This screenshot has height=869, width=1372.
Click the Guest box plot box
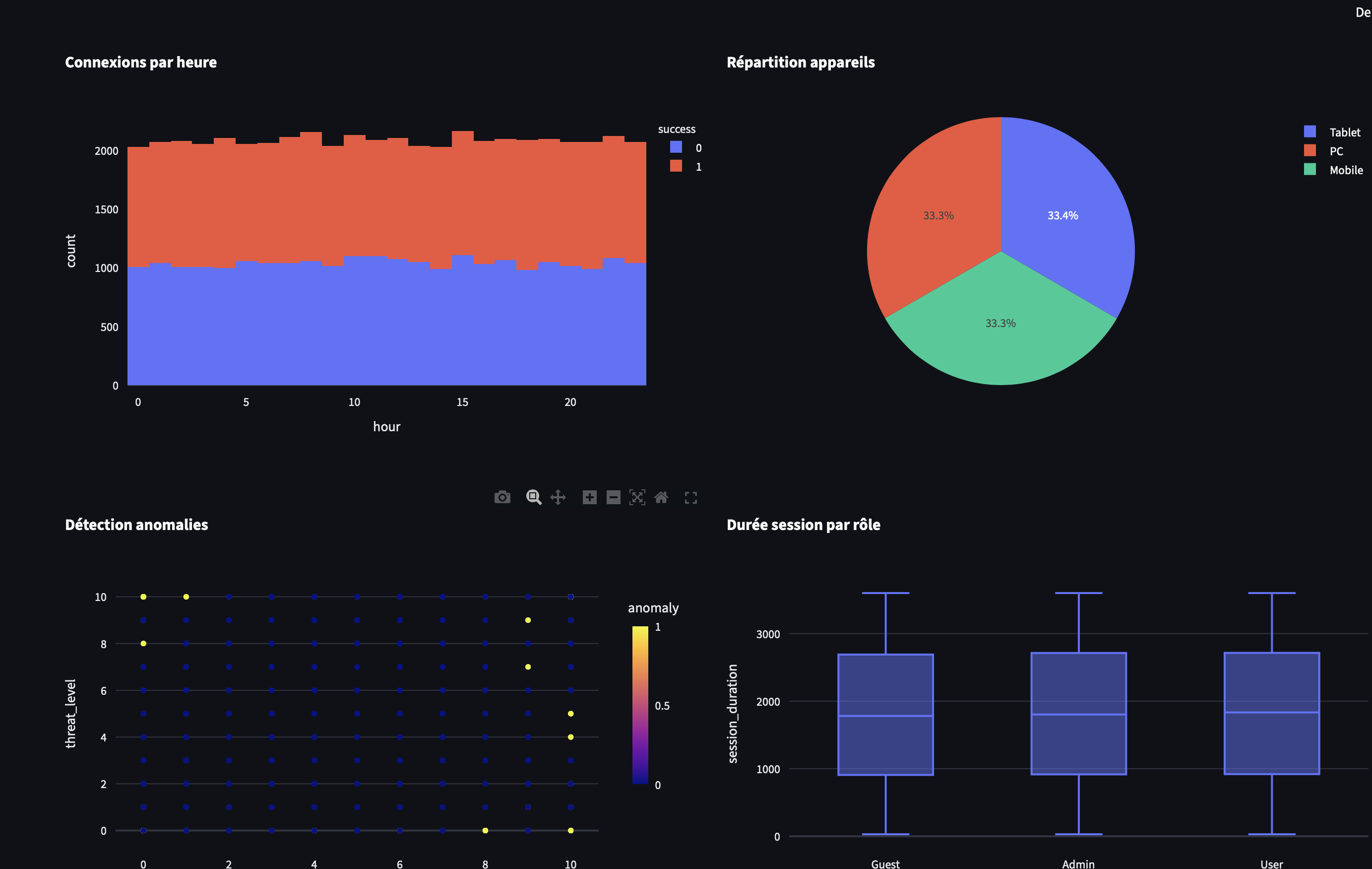[885, 715]
